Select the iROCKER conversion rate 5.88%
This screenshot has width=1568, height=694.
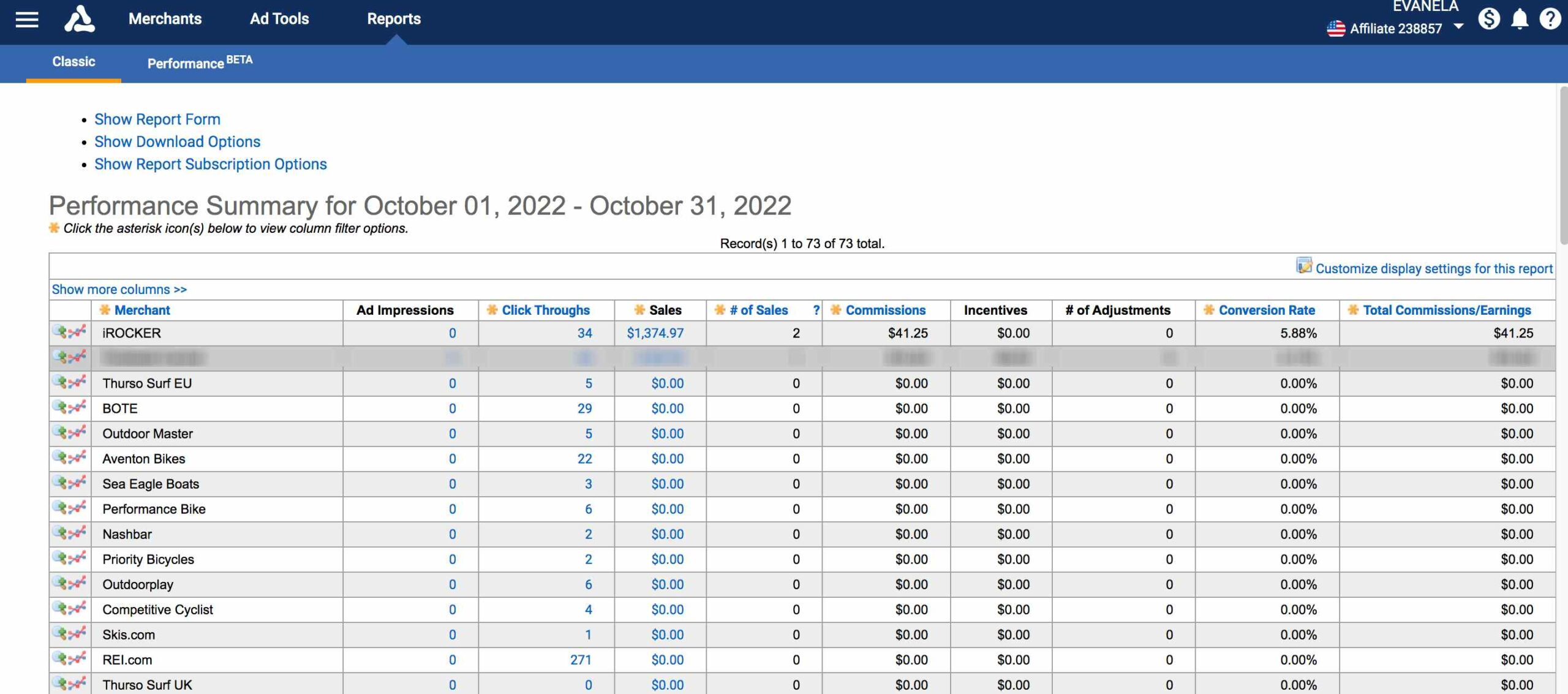[x=1298, y=333]
